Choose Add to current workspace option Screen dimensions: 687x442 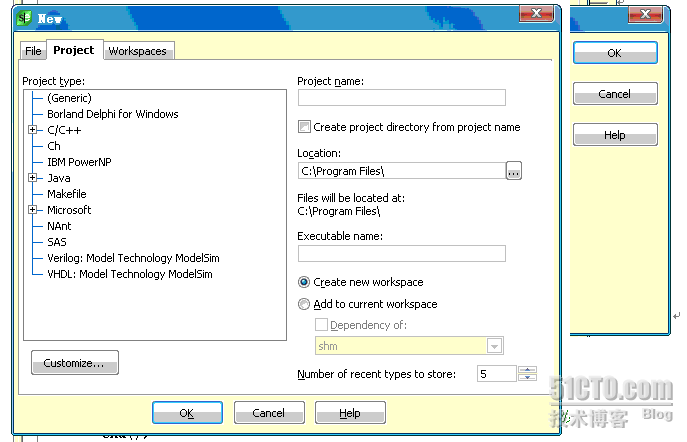click(304, 304)
